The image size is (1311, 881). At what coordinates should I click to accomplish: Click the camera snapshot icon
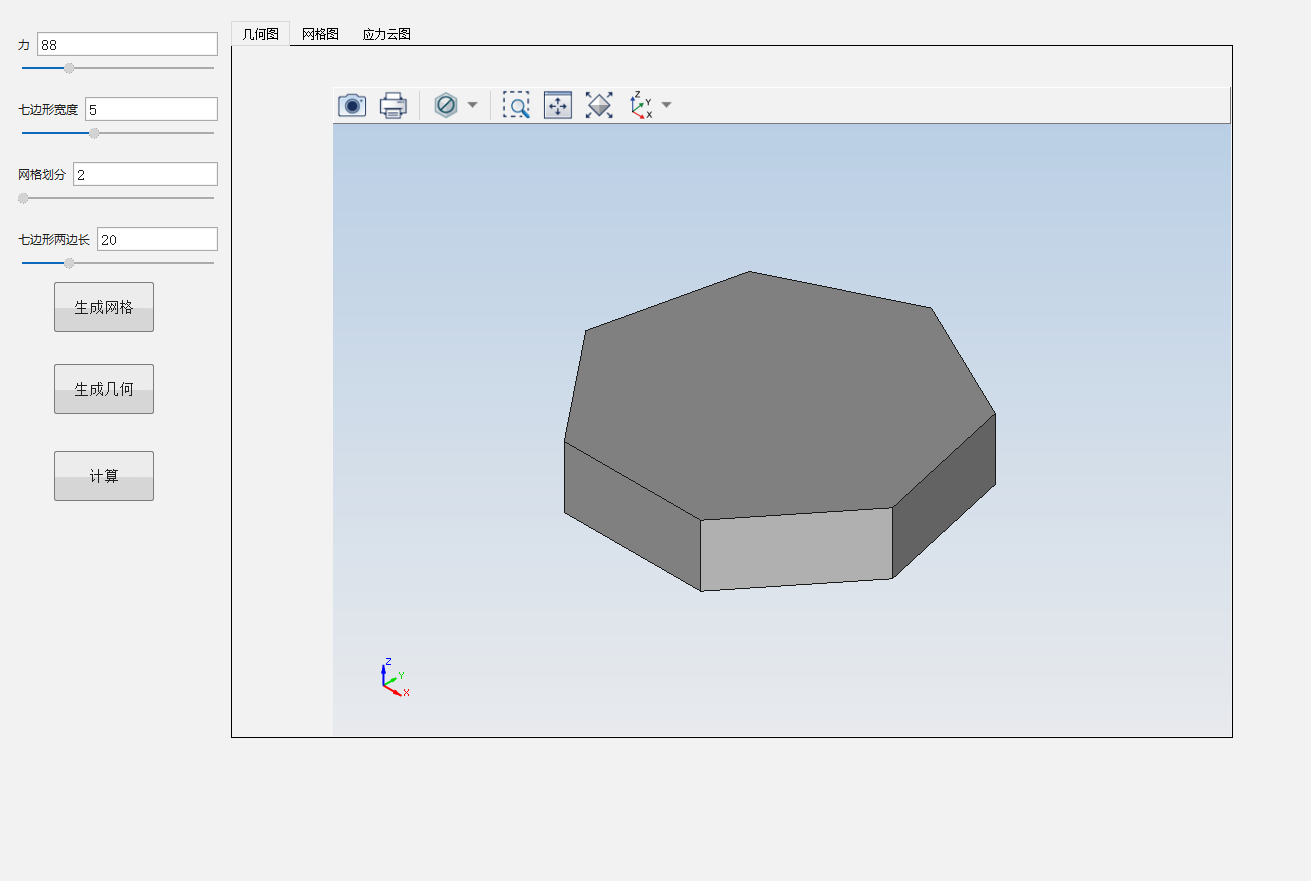(352, 105)
